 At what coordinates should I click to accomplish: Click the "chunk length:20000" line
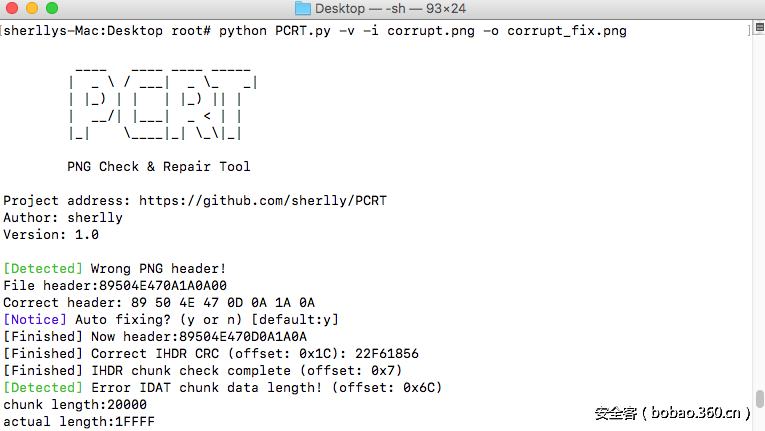[75, 404]
